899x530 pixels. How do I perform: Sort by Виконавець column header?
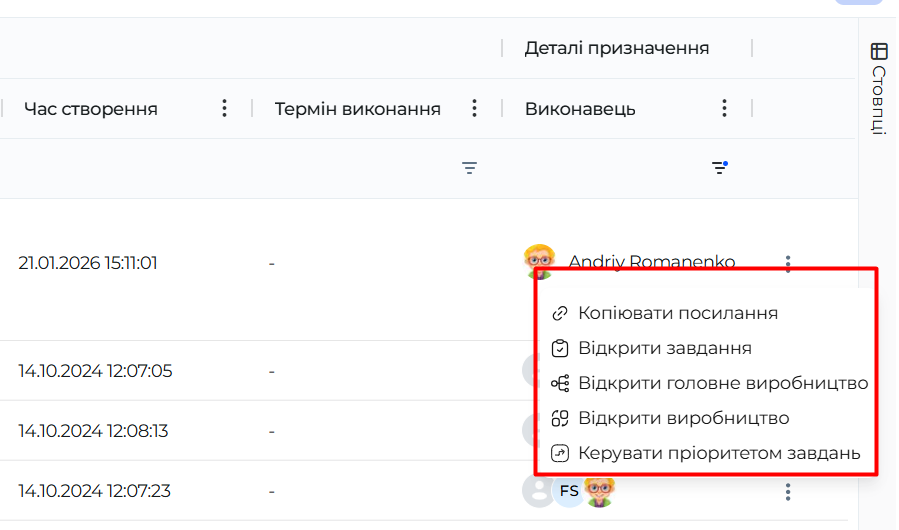pos(580,109)
